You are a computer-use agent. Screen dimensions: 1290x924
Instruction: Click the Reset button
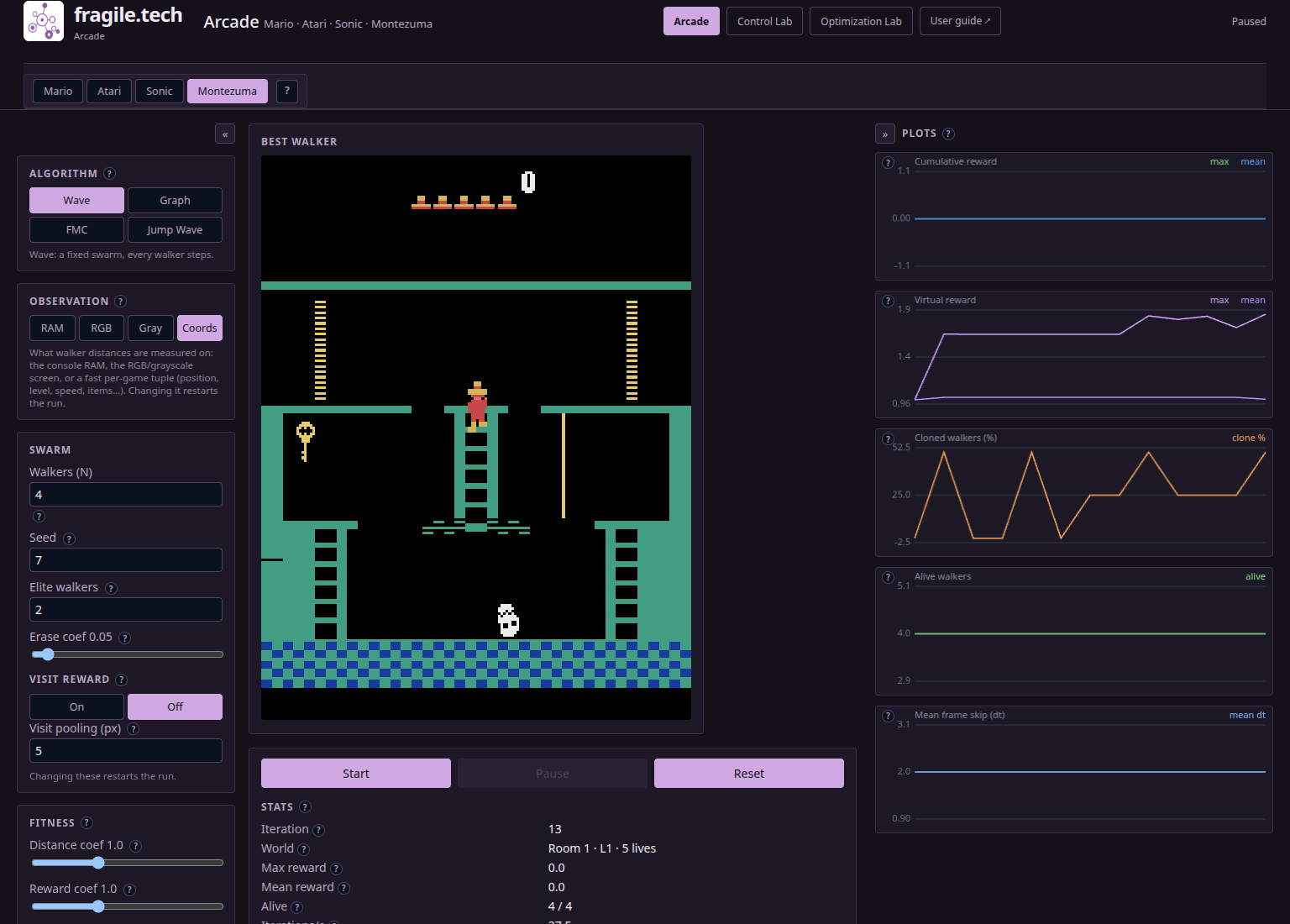749,774
